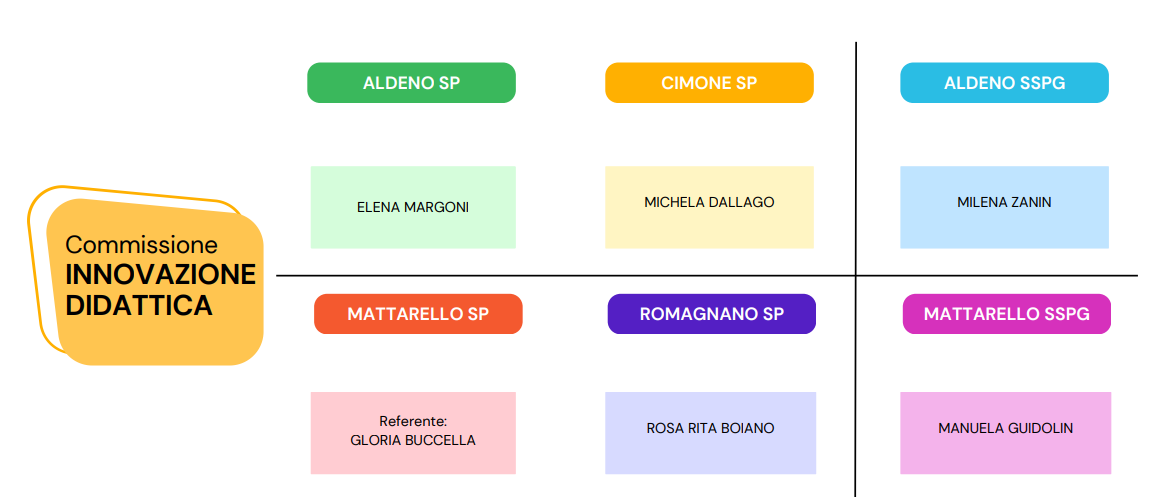Select the orange CIMONE SP label
The width and height of the screenshot is (1162, 497).
click(709, 82)
